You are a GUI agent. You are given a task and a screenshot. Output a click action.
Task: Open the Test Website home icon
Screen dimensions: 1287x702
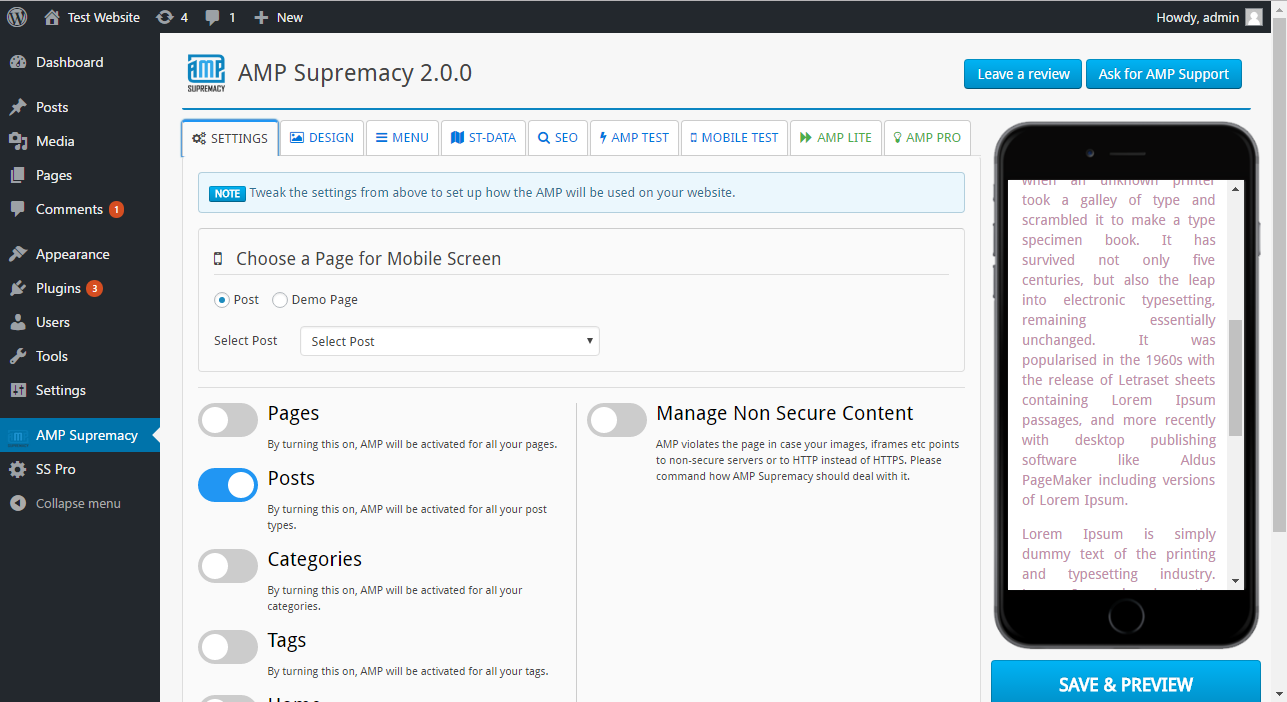52,17
